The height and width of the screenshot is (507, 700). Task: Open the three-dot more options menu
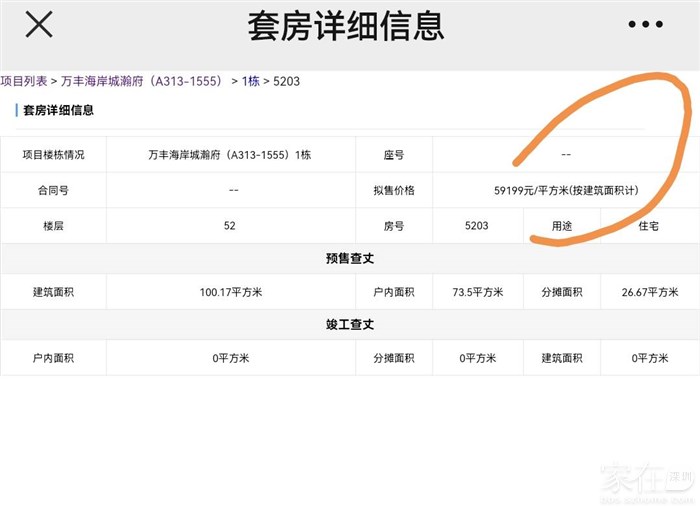pyautogui.click(x=645, y=25)
